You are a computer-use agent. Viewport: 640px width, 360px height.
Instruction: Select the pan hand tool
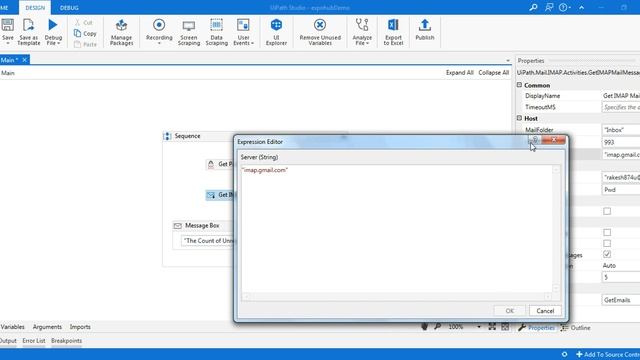tap(424, 327)
